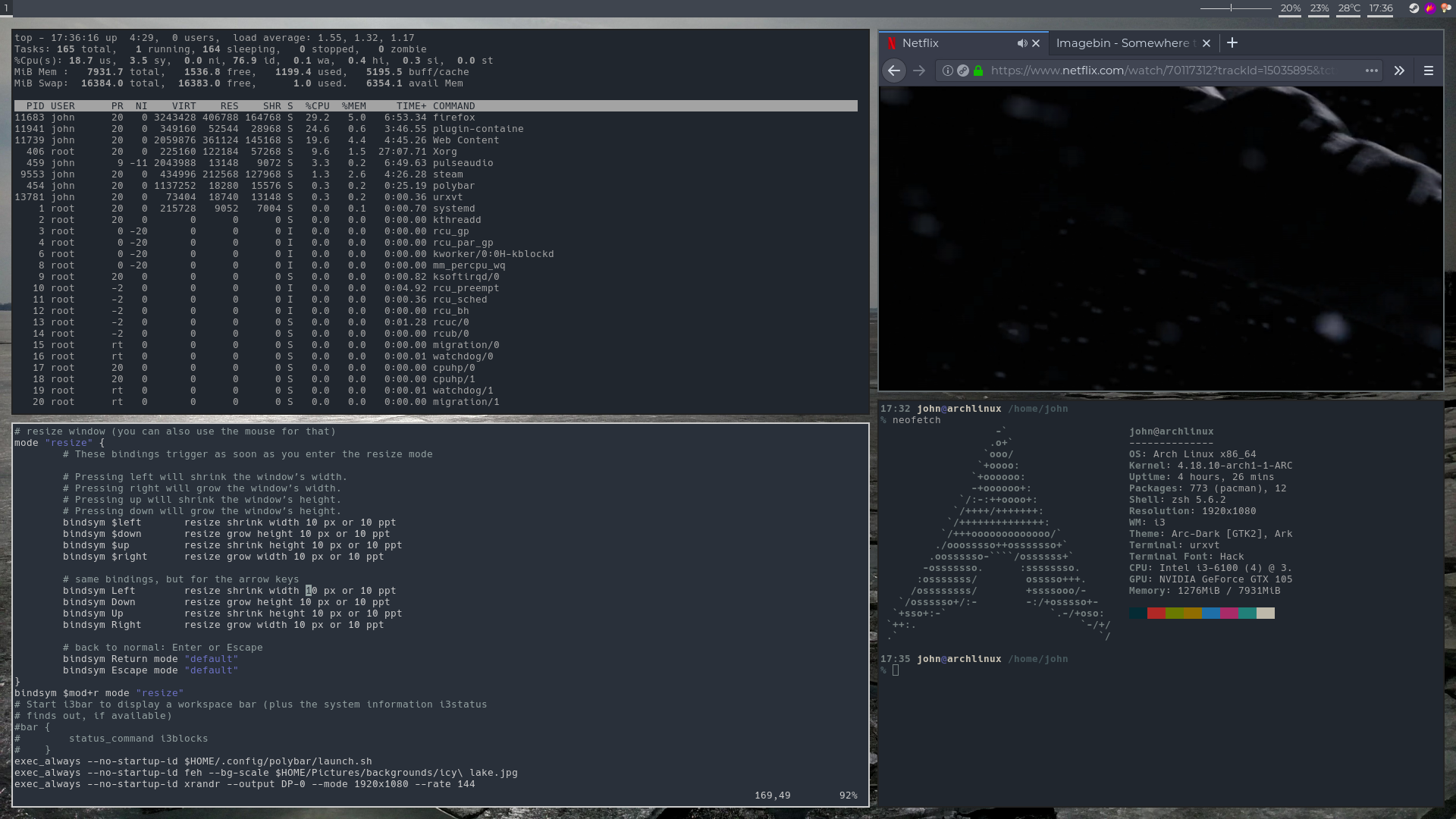Viewport: 1456px width, 819px height.
Task: Click the 'GPU: NVIDIA GeForce' line
Action: (1210, 579)
